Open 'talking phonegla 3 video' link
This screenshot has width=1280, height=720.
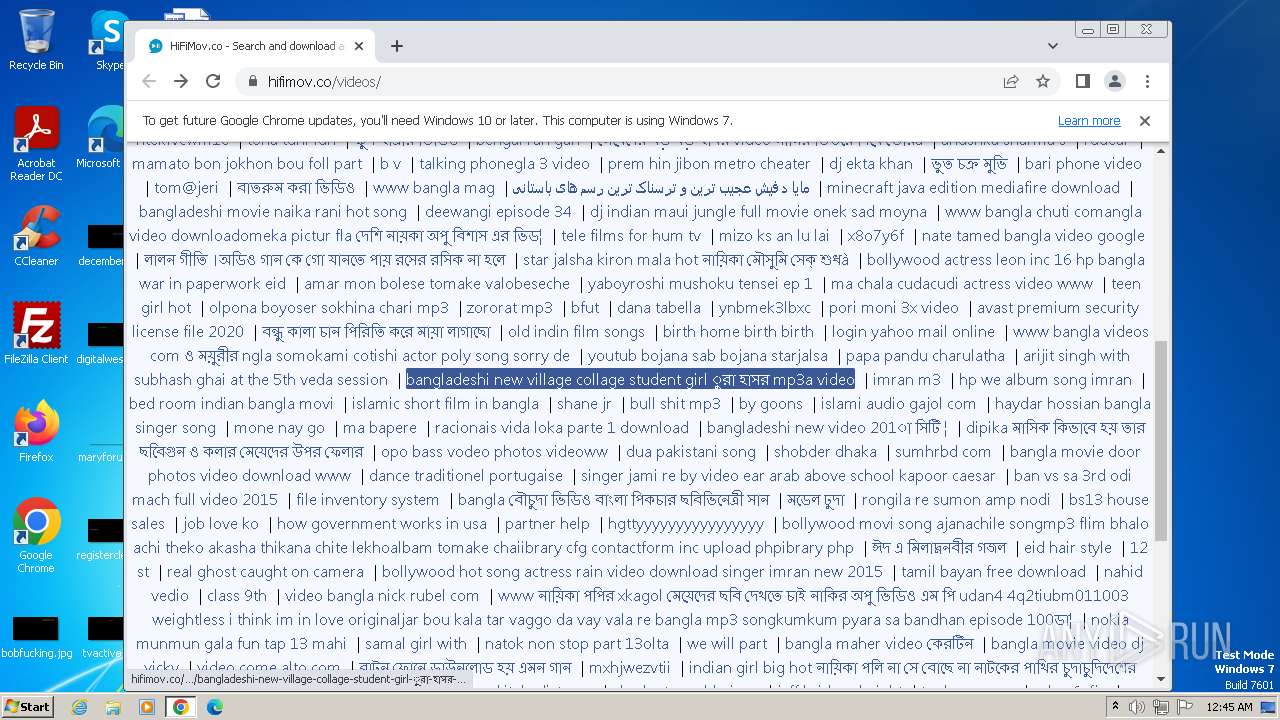[x=504, y=164]
